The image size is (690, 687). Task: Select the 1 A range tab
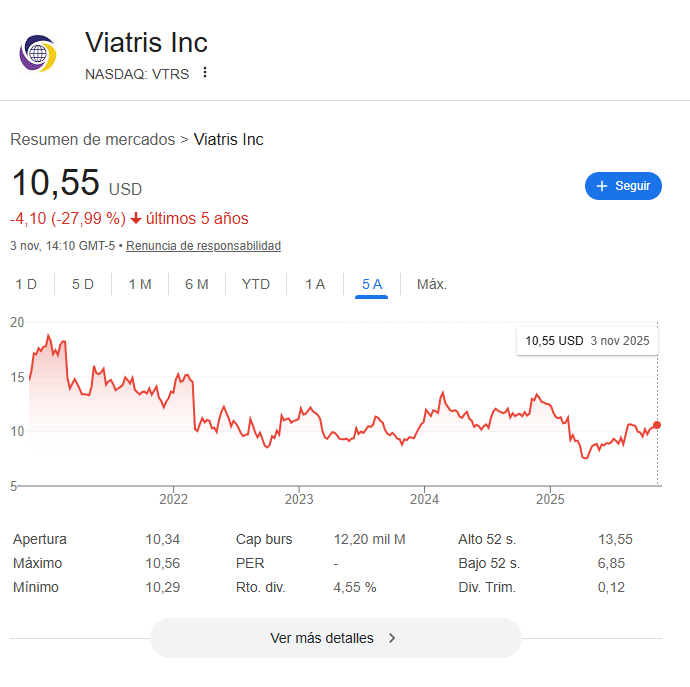click(315, 284)
